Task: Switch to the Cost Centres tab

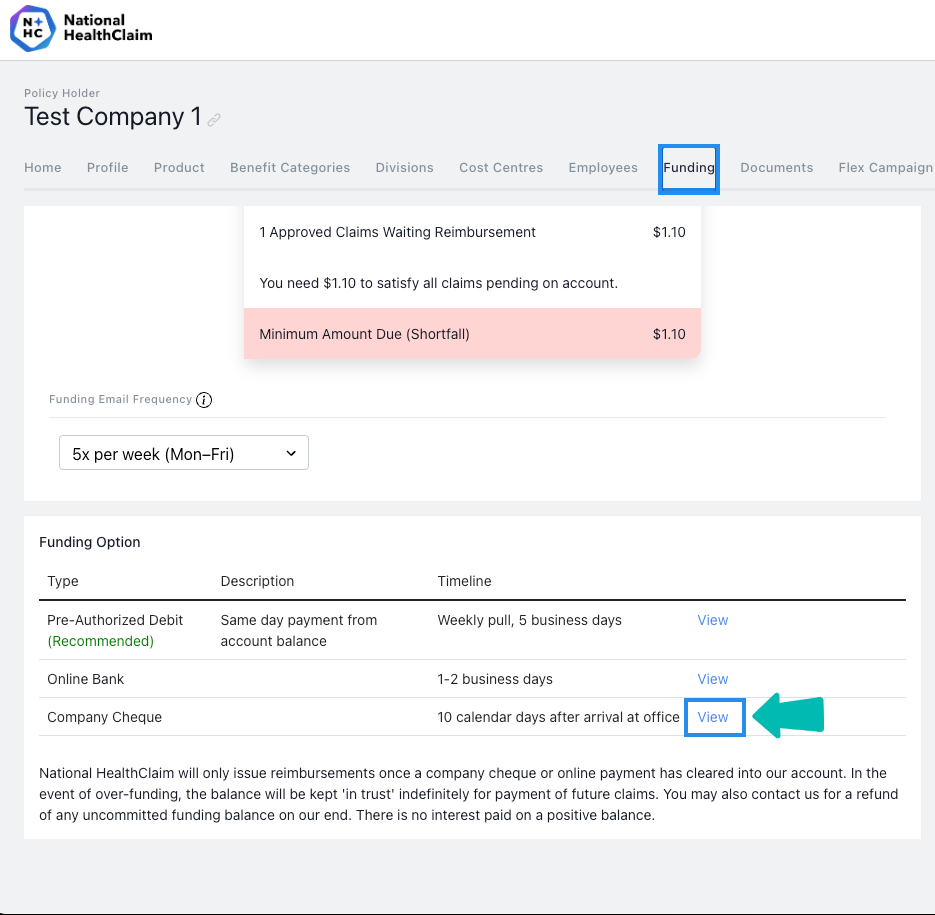Action: coord(501,168)
